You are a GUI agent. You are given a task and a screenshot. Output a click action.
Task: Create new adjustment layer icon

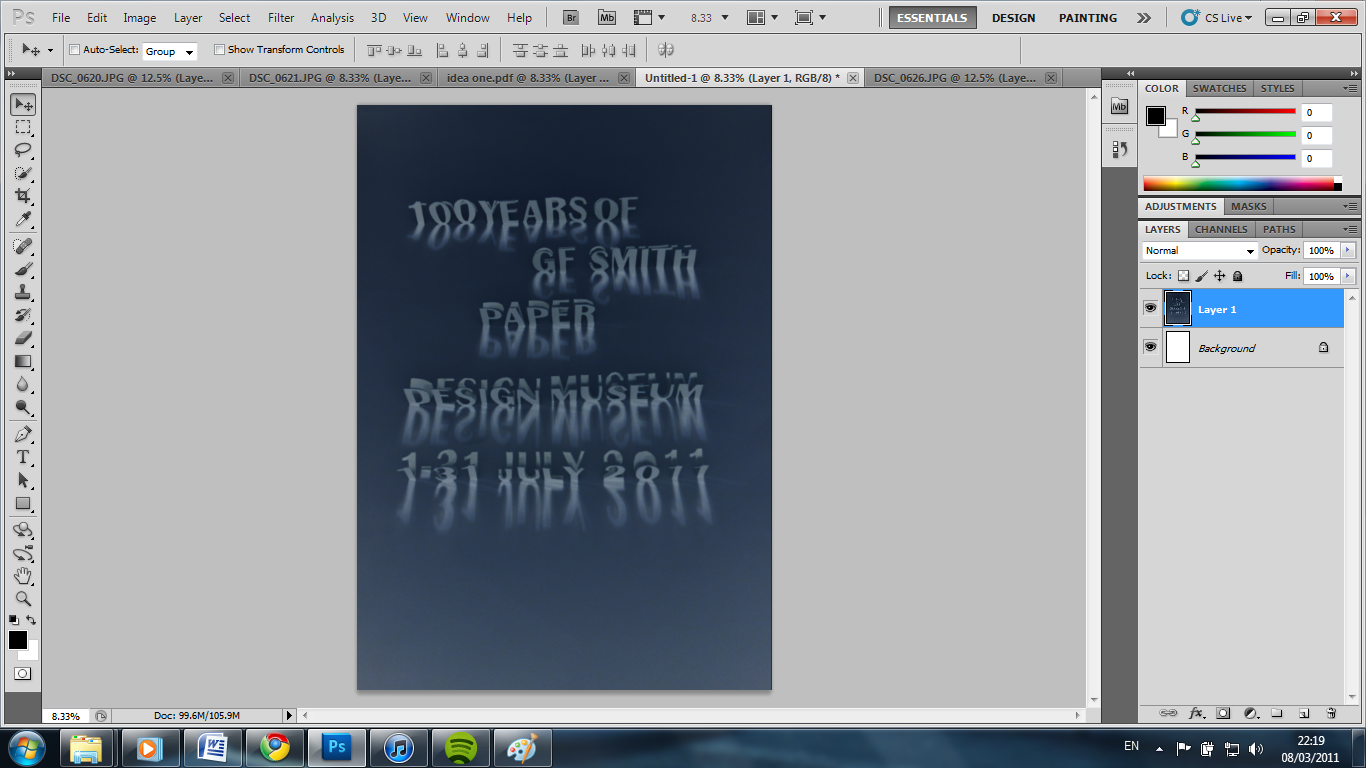click(x=1250, y=713)
